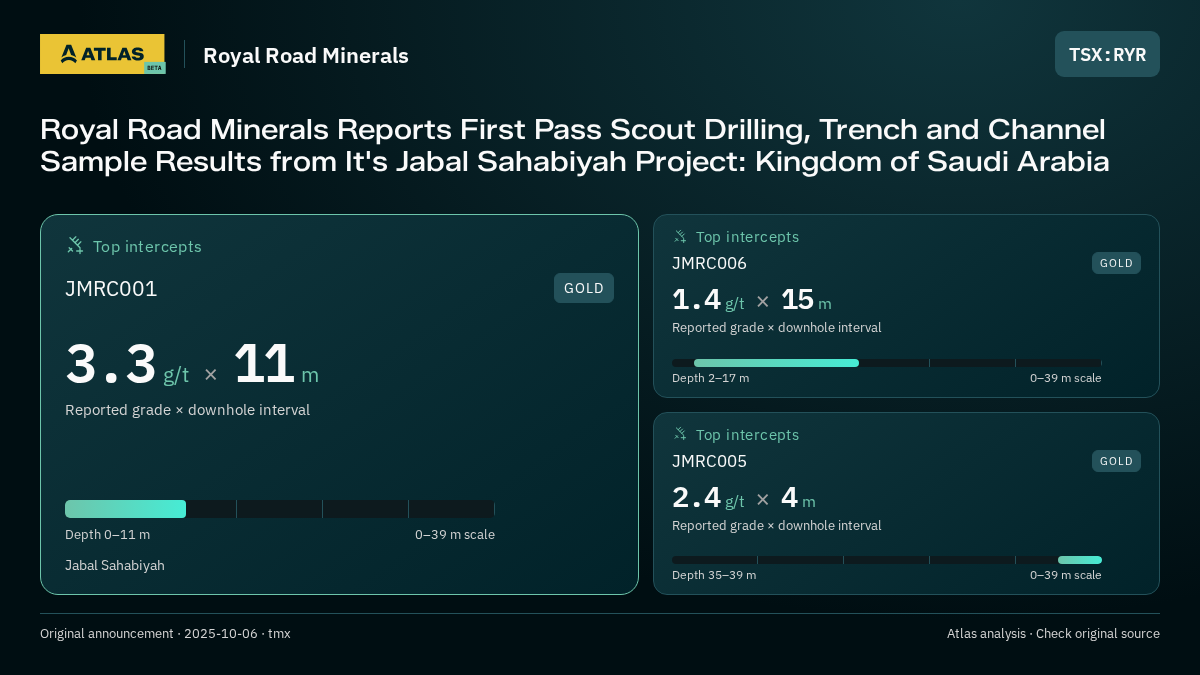Click the GOLD tag on the JMRC006 card
Image resolution: width=1200 pixels, height=675 pixels.
point(1116,263)
